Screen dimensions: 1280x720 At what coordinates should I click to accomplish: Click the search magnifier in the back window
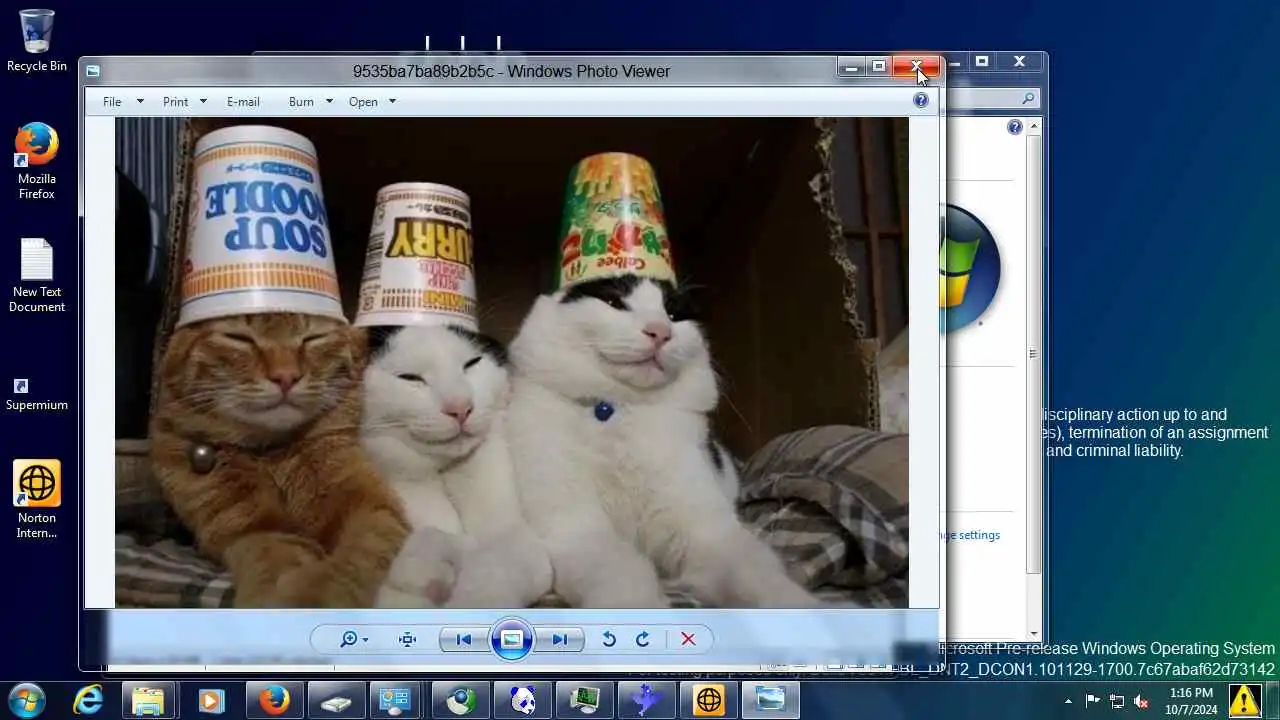pyautogui.click(x=1027, y=99)
